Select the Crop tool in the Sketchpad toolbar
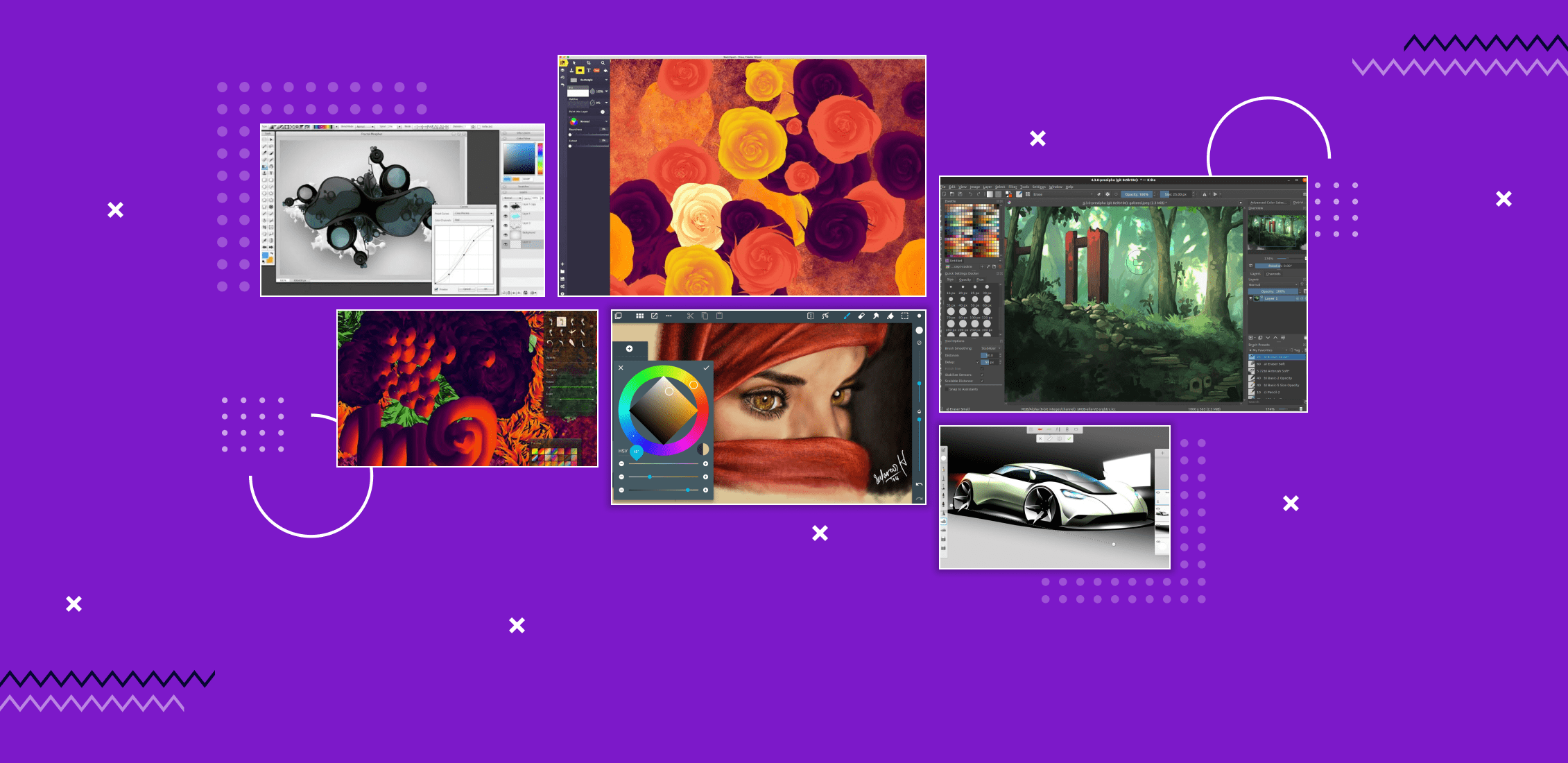The height and width of the screenshot is (763, 1568). 588,62
